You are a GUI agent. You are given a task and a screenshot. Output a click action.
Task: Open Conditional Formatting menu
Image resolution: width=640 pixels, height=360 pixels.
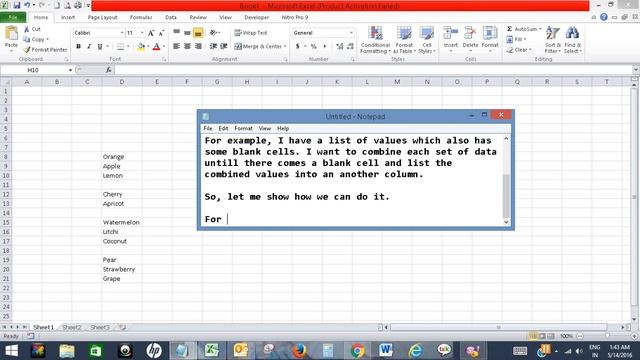tap(375, 40)
